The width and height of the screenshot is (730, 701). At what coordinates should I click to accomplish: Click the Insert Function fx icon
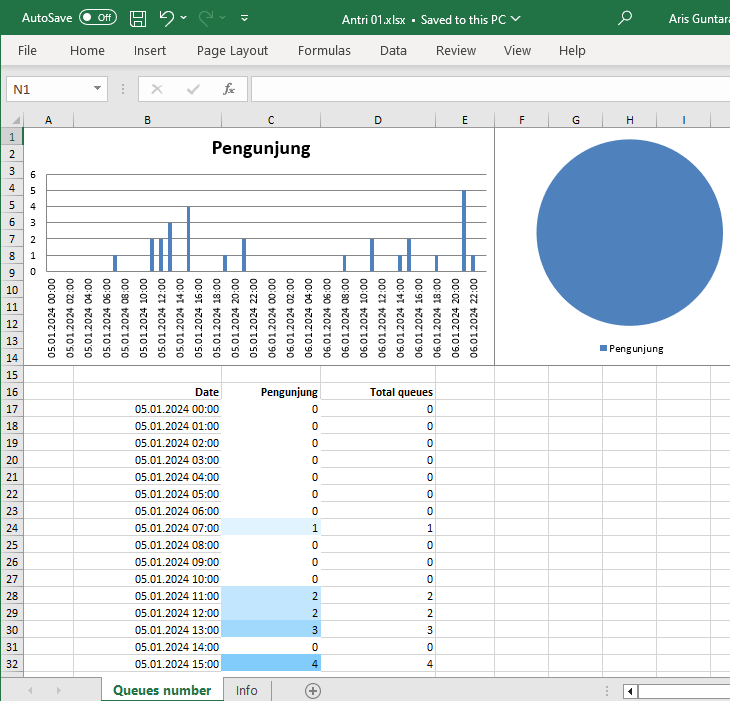tap(229, 89)
